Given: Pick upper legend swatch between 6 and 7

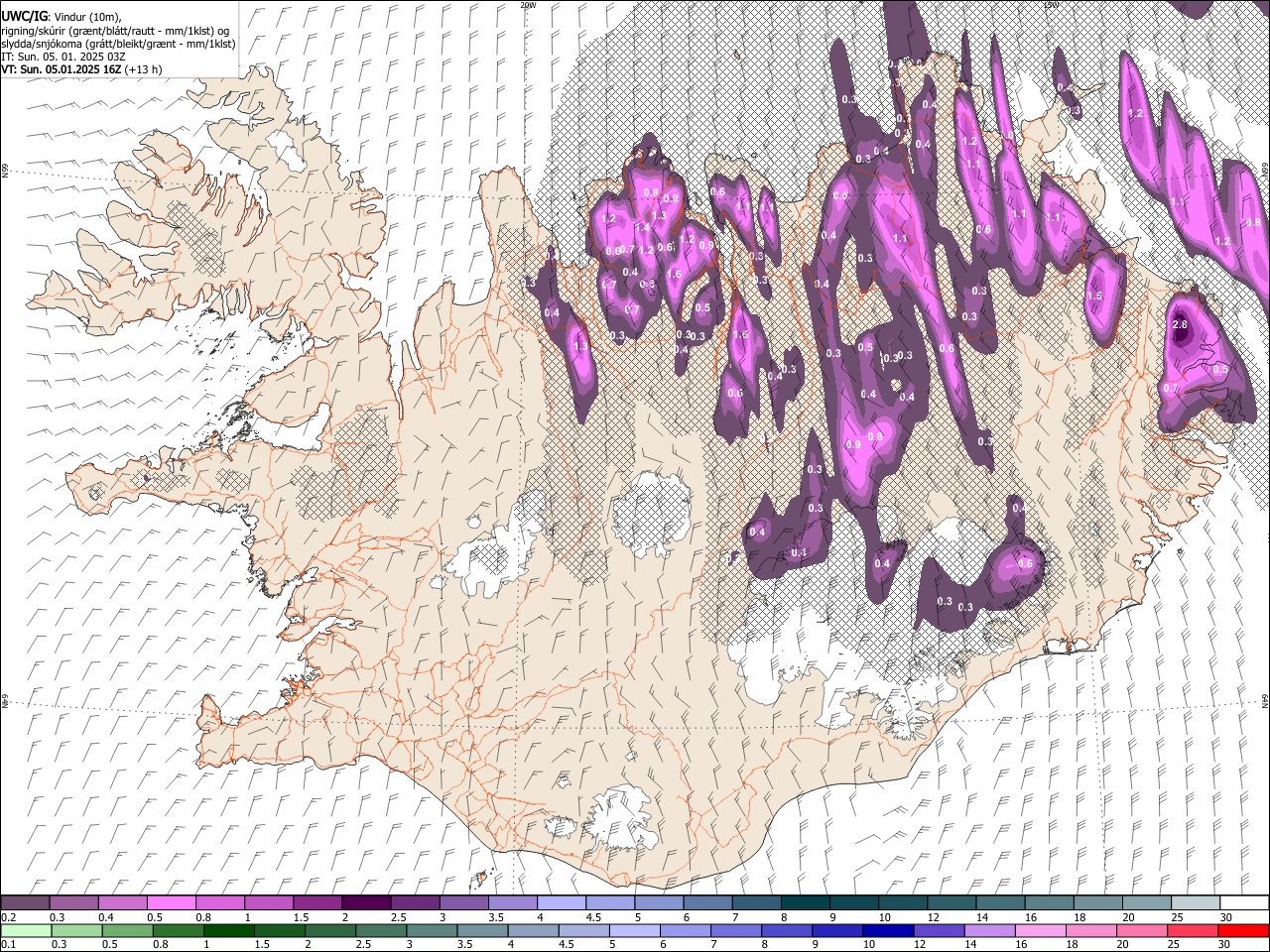Looking at the screenshot, I should click(x=707, y=903).
